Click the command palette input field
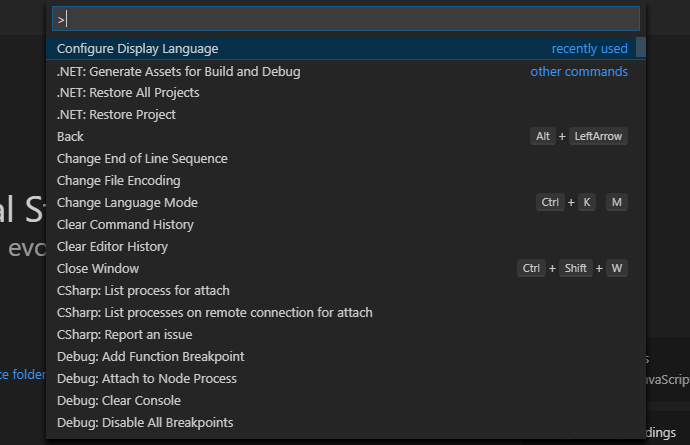The width and height of the screenshot is (690, 445). coord(346,19)
